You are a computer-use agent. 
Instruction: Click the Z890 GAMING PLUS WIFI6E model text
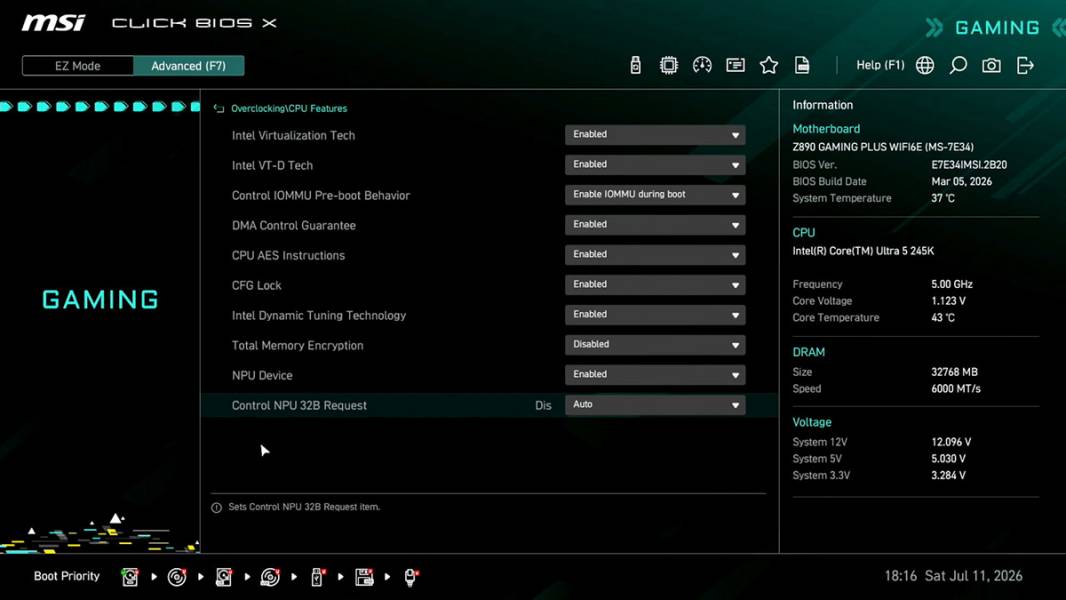coord(882,147)
